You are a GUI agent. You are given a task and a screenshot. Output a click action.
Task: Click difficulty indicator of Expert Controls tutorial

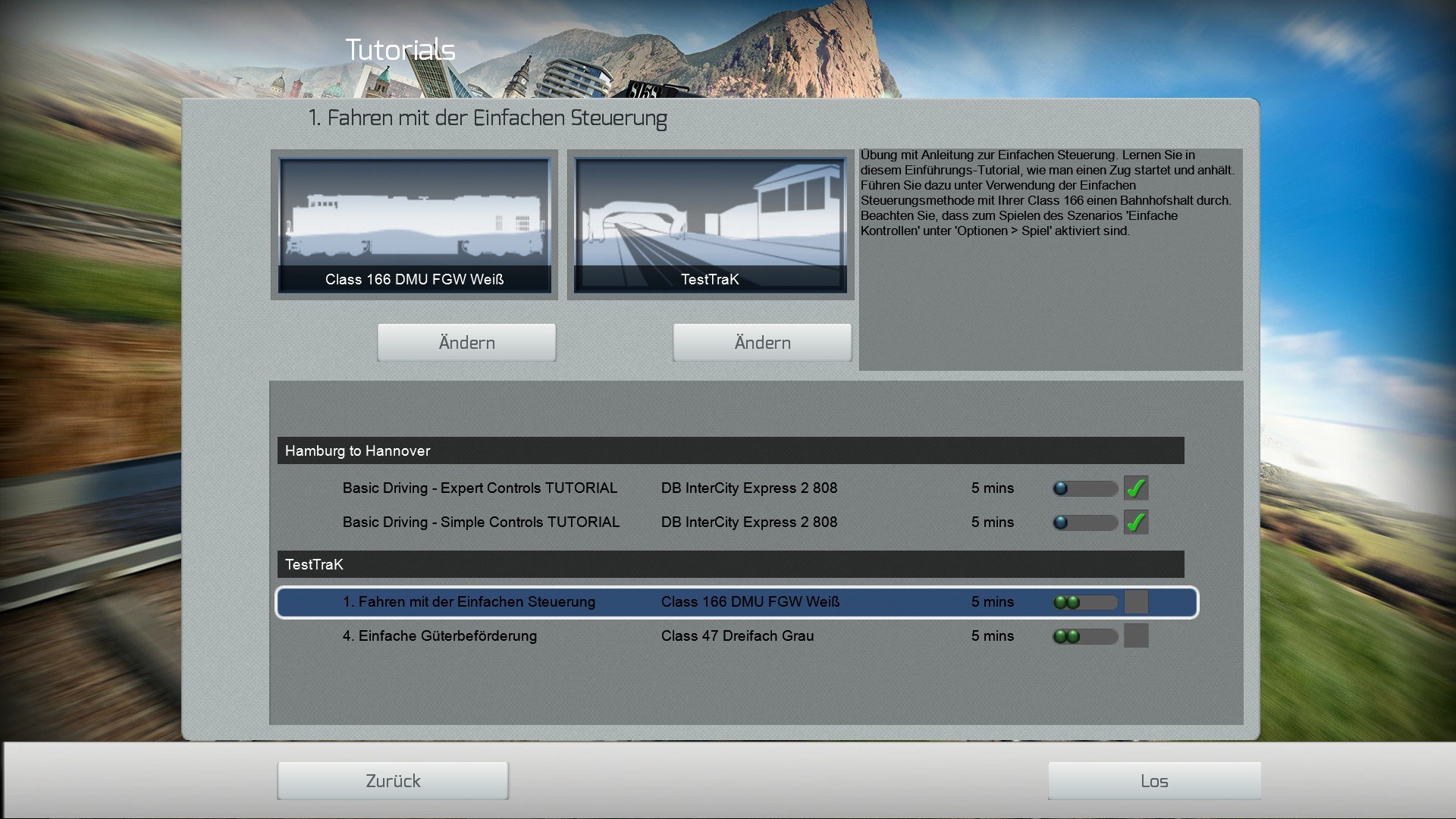(1084, 488)
